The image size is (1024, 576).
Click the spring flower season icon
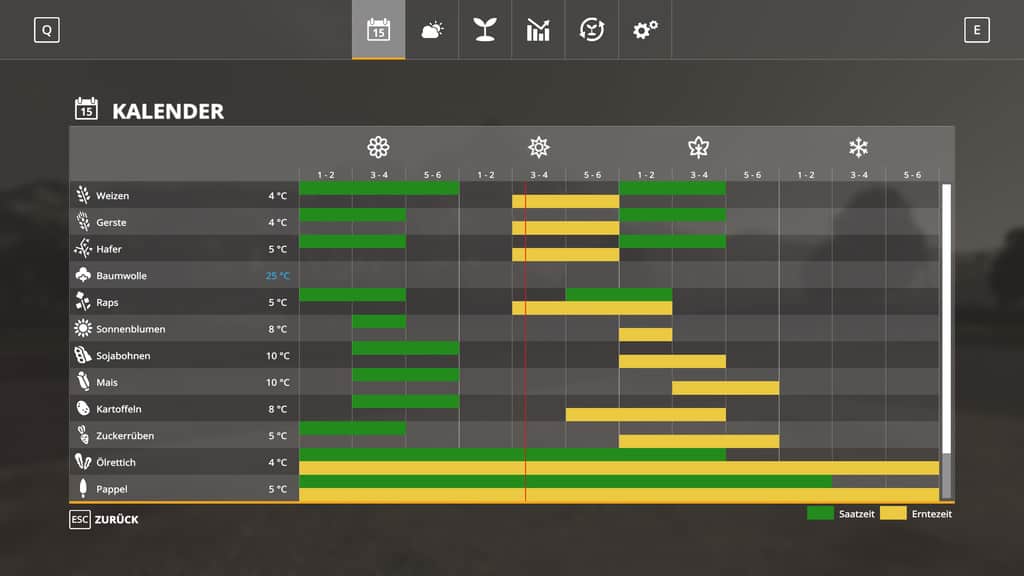pos(378,148)
